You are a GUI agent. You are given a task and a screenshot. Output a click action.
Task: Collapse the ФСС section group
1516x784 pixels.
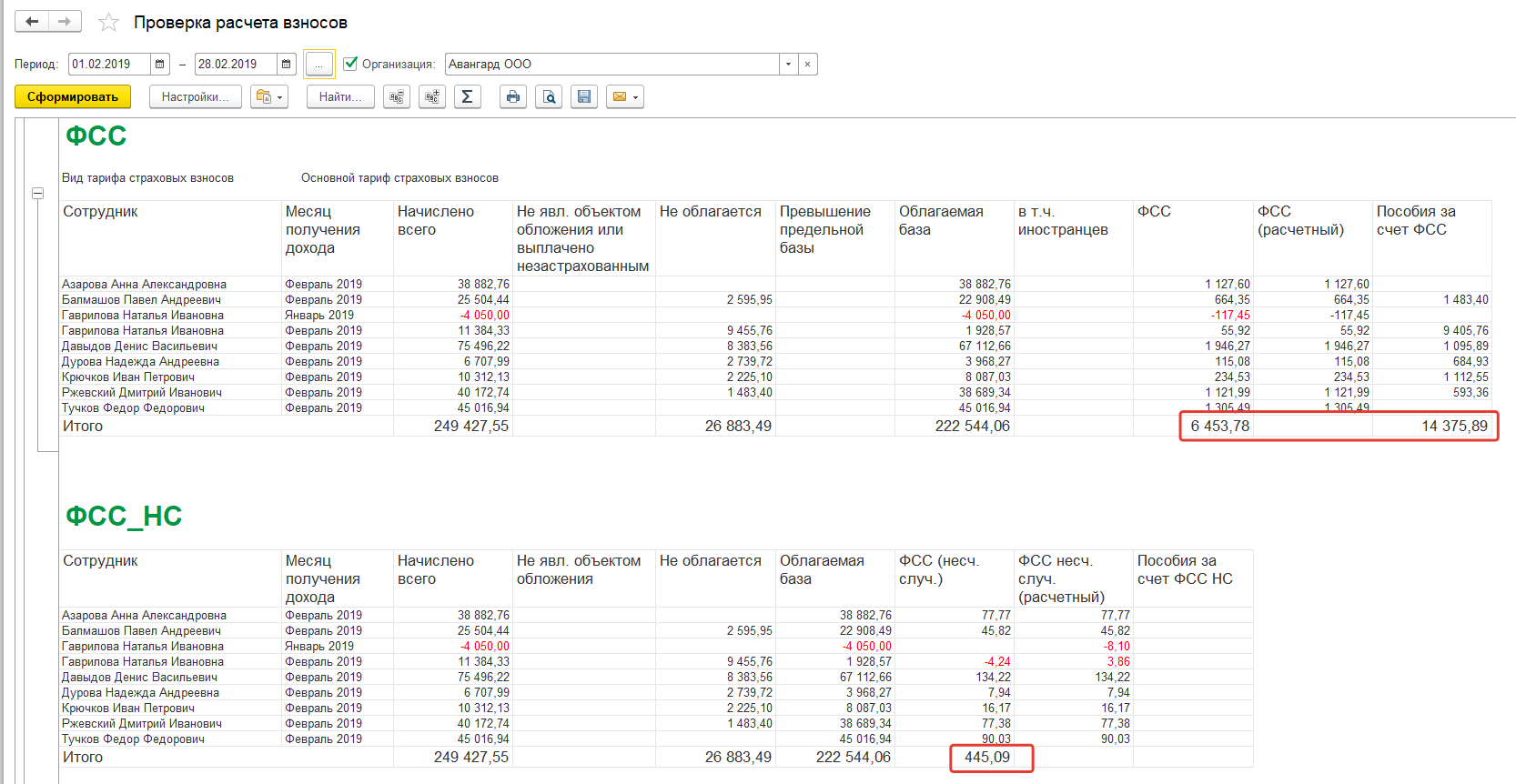pos(37,193)
